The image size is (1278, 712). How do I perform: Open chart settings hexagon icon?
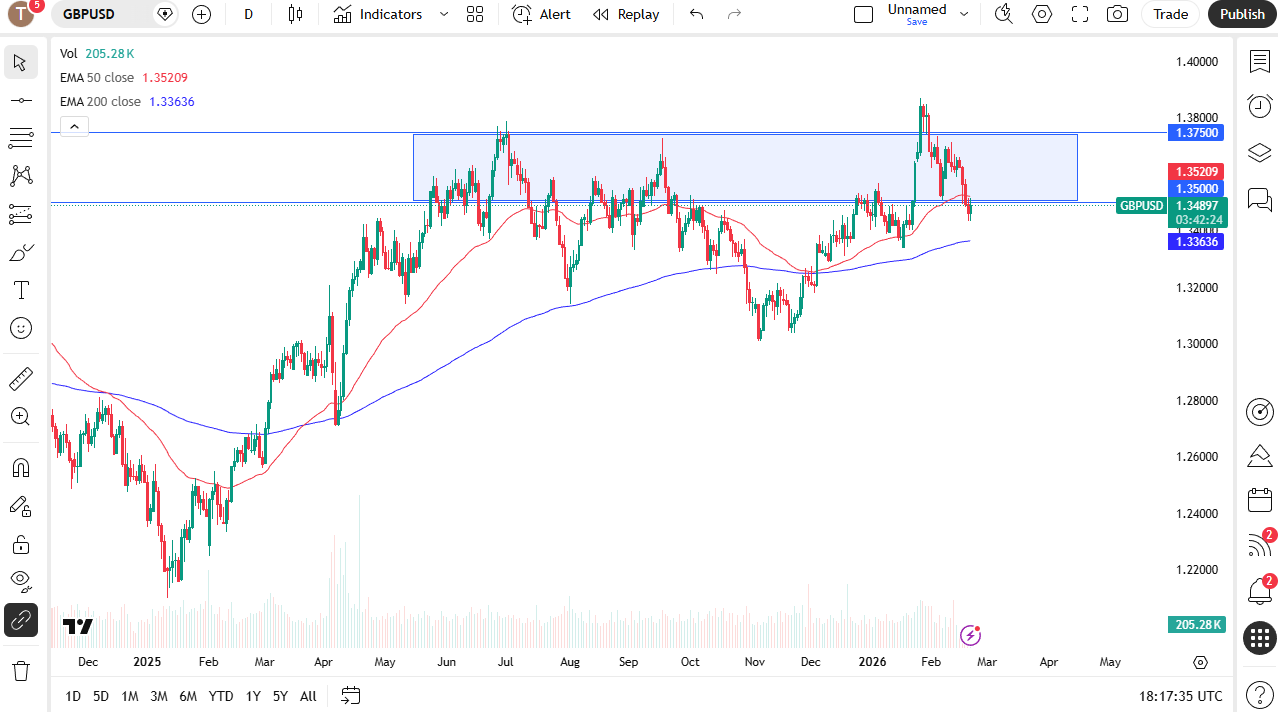pos(1042,14)
